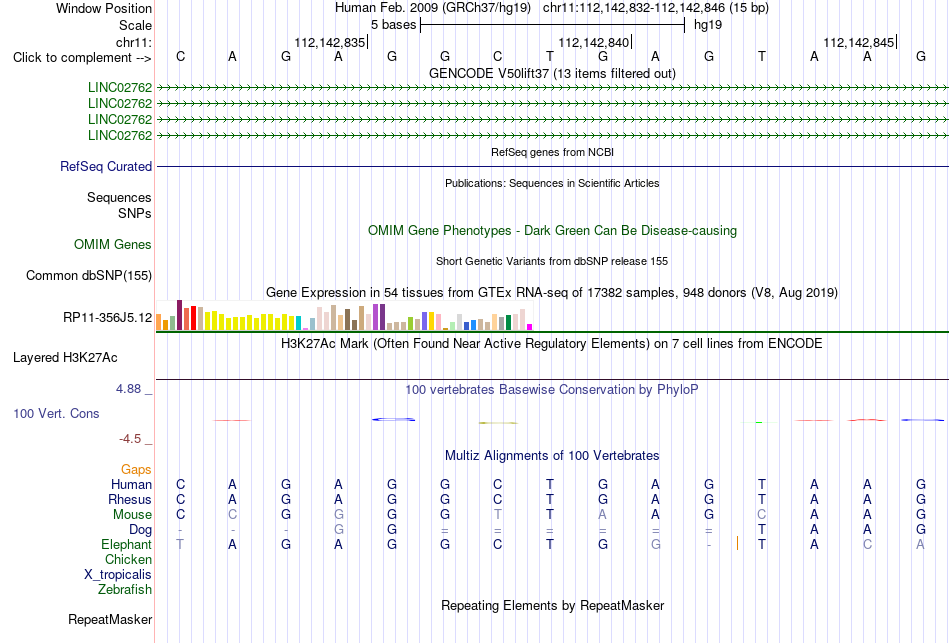Click the Window Position label
This screenshot has width=950, height=643.
coord(104,8)
